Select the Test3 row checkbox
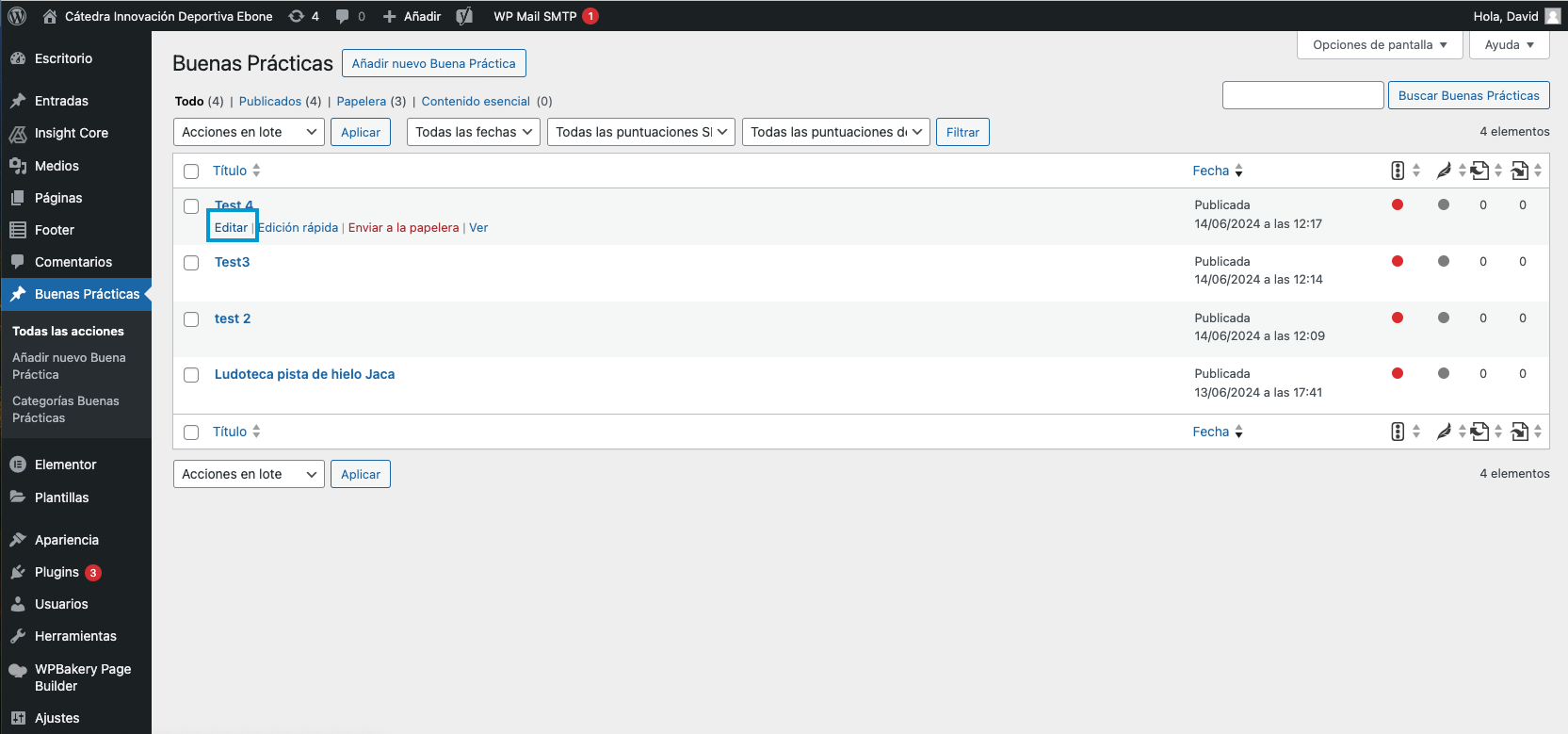 (x=191, y=263)
